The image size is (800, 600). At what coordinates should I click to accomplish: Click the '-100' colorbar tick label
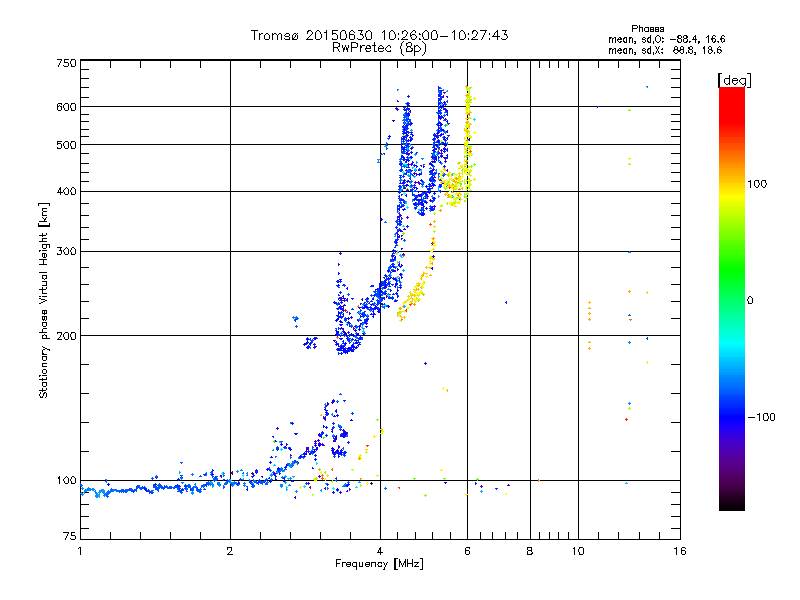point(761,417)
